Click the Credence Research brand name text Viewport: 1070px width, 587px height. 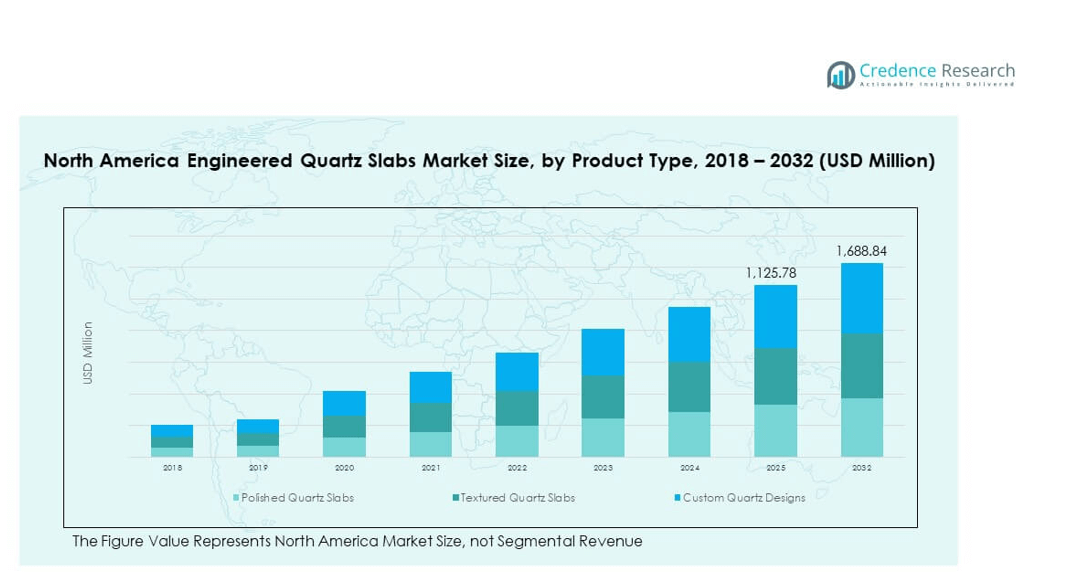[x=936, y=70]
